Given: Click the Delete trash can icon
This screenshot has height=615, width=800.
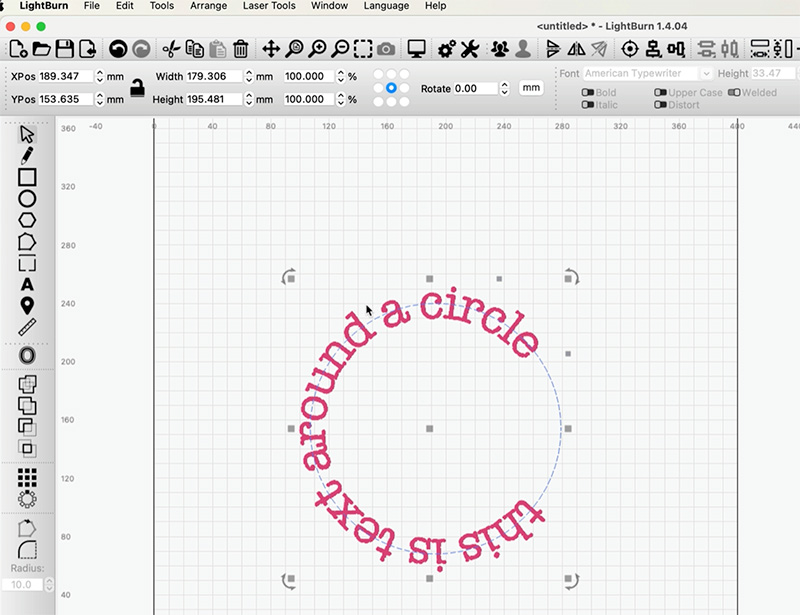Looking at the screenshot, I should point(240,48).
